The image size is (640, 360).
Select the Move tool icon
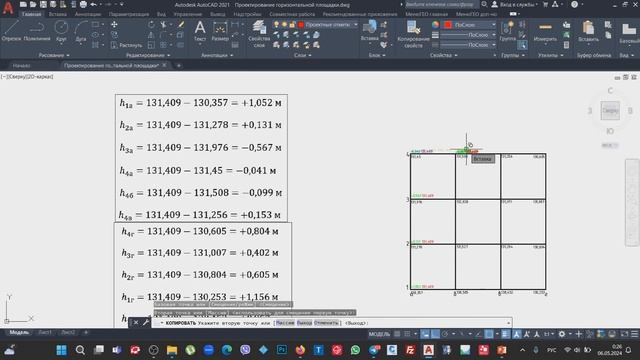tap(114, 25)
